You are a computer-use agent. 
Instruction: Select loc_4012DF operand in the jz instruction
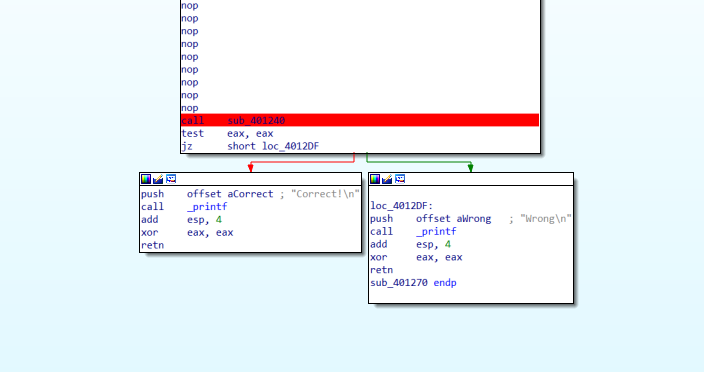[x=290, y=146]
